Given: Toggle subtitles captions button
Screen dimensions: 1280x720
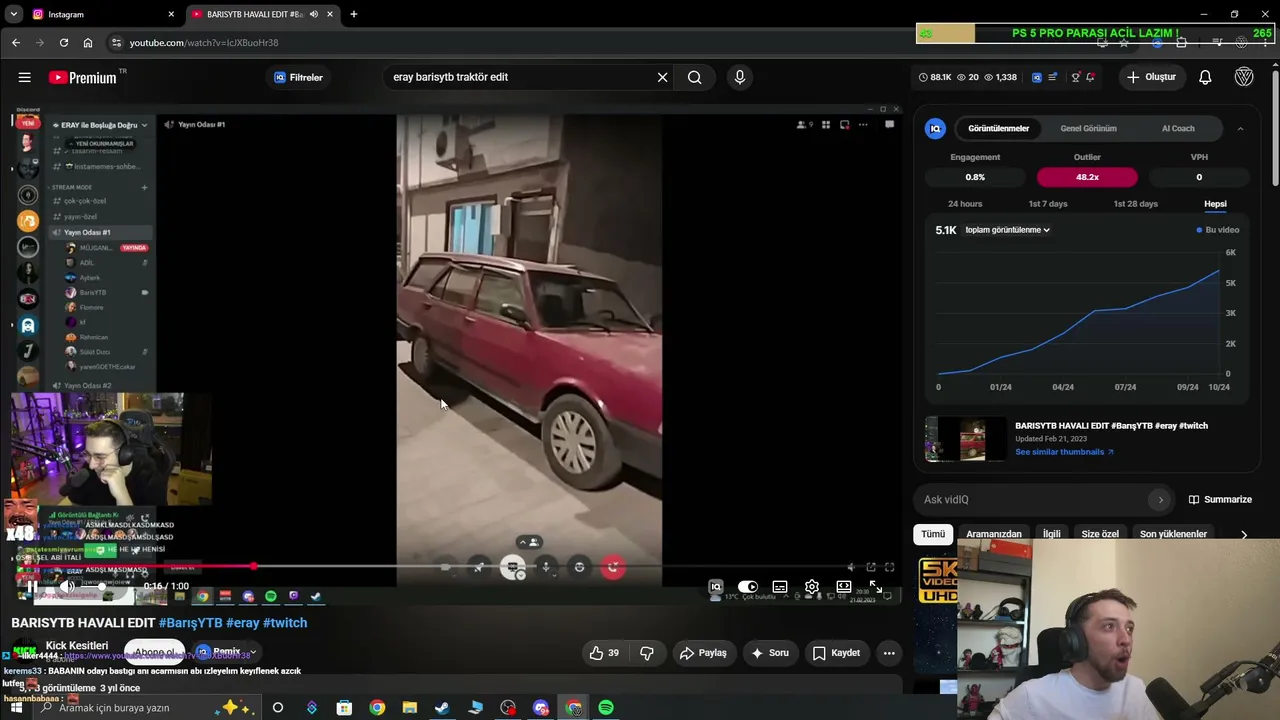Looking at the screenshot, I should point(780,587).
